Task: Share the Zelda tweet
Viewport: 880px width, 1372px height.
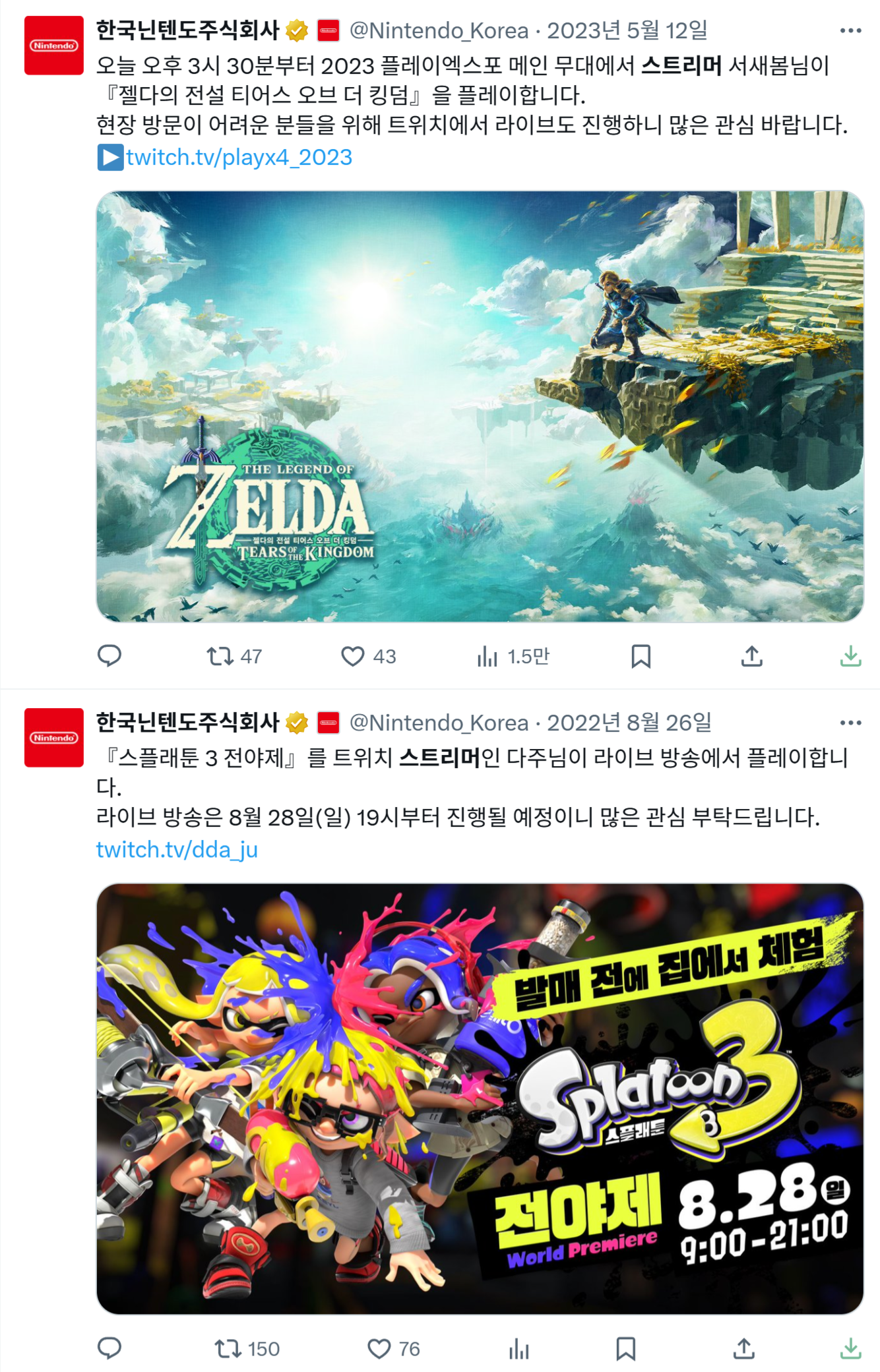Action: (x=752, y=656)
